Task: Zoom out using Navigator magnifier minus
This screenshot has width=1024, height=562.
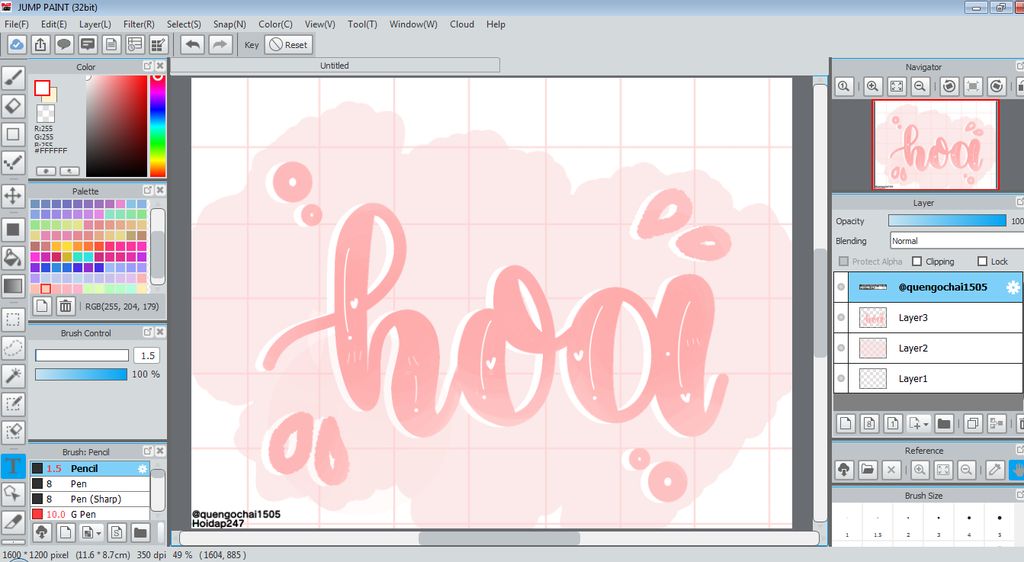Action: [x=920, y=86]
